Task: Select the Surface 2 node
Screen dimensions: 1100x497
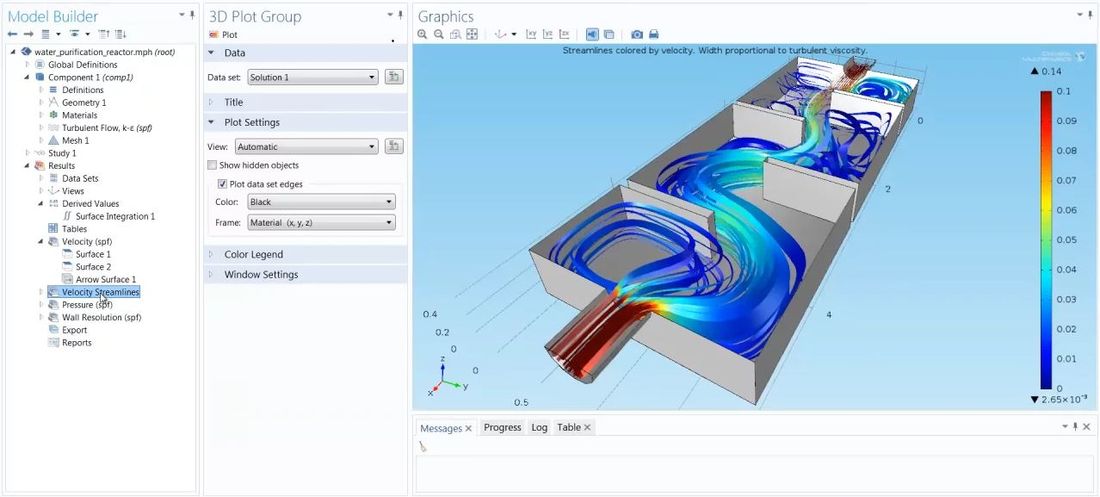Action: pos(93,267)
